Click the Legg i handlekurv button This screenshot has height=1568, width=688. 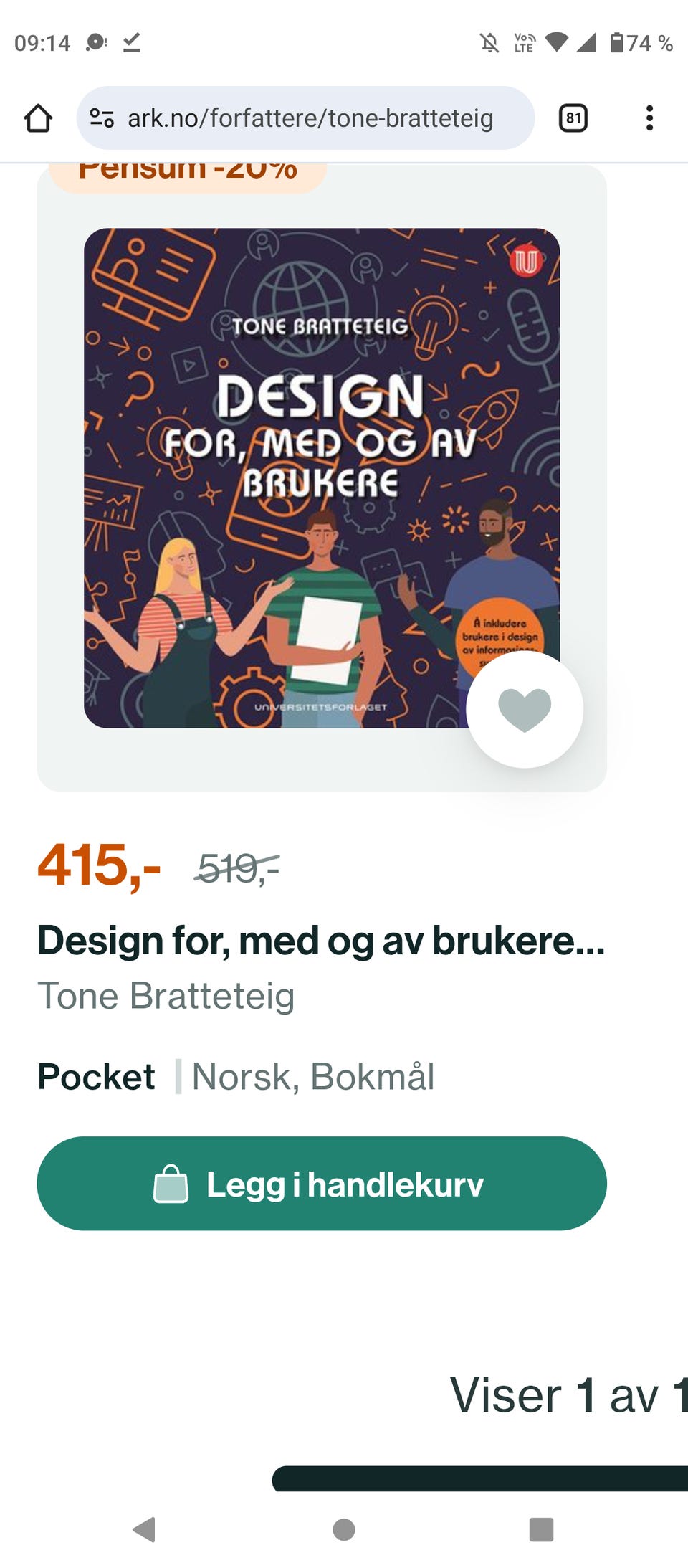322,1184
